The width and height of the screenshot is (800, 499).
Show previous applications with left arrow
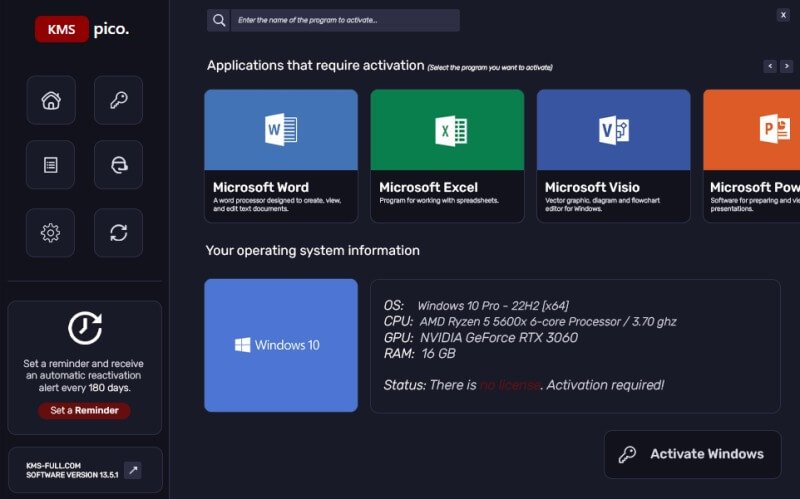point(770,66)
